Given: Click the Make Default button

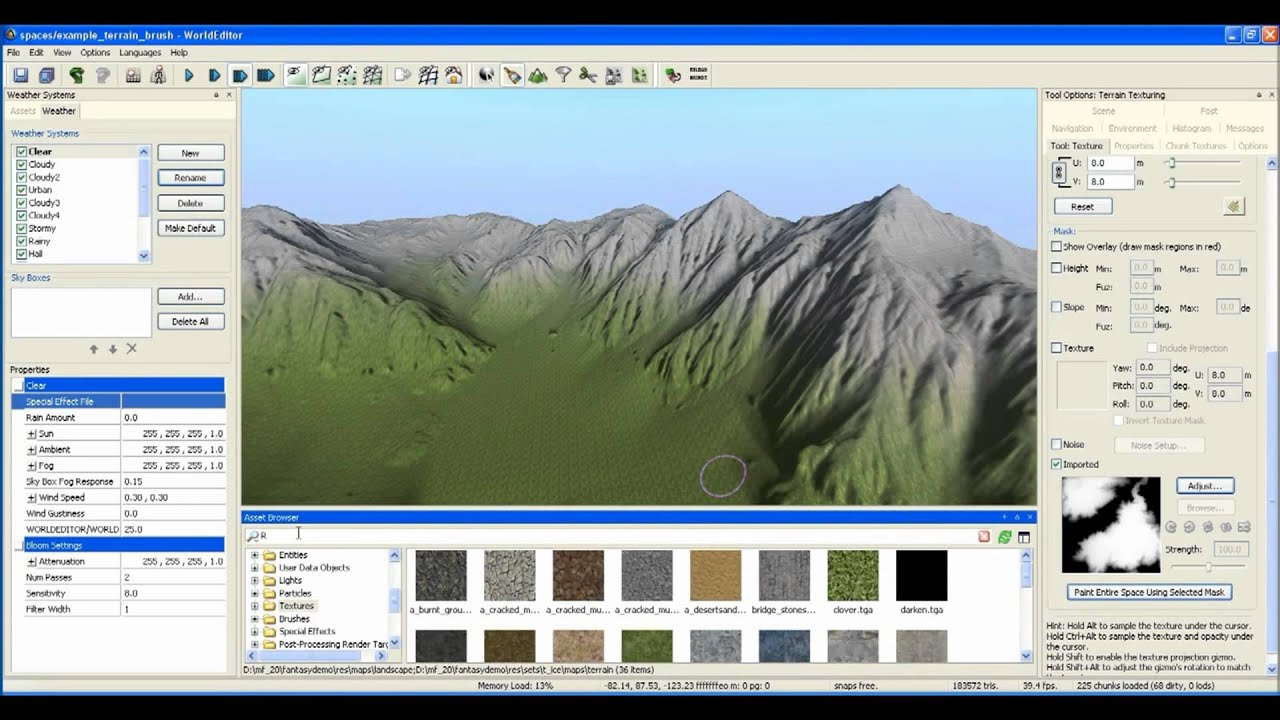Looking at the screenshot, I should point(190,228).
